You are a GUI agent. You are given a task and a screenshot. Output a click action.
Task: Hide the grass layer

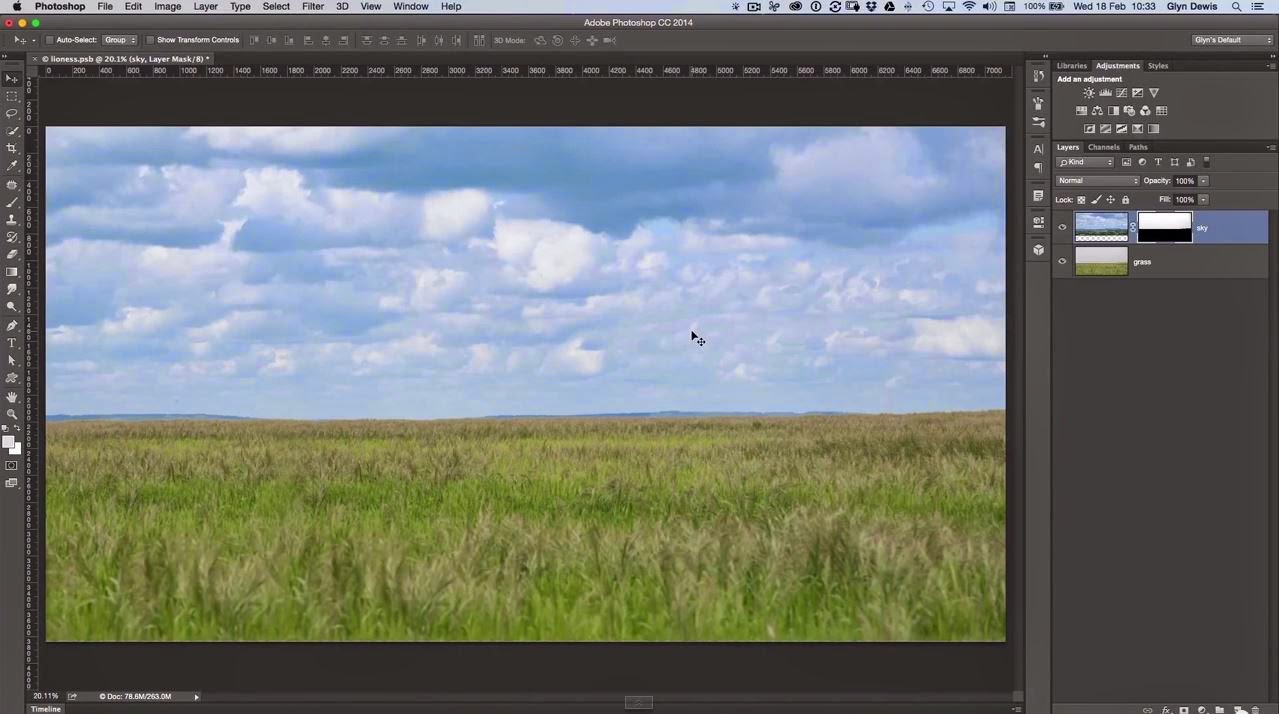(1062, 261)
